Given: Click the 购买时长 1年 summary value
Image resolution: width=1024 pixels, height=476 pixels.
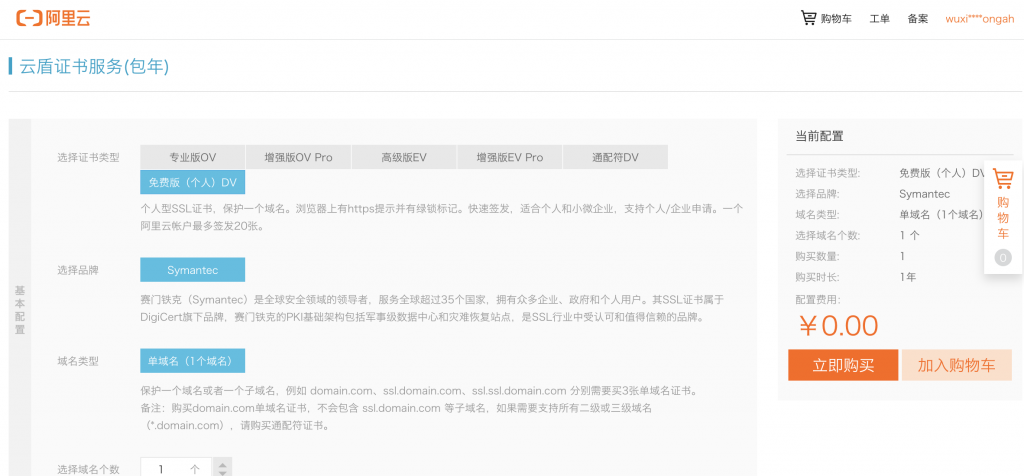Looking at the screenshot, I should pyautogui.click(x=908, y=277).
